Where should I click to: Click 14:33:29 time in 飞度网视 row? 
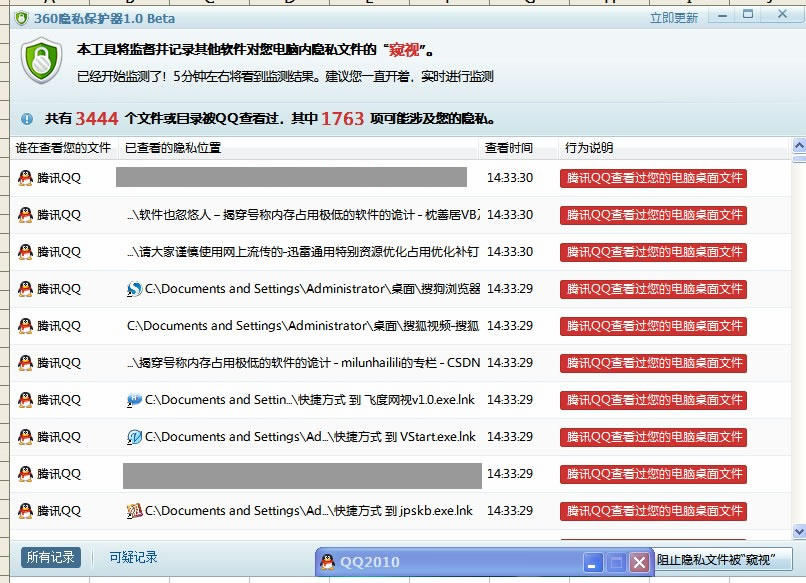(510, 400)
